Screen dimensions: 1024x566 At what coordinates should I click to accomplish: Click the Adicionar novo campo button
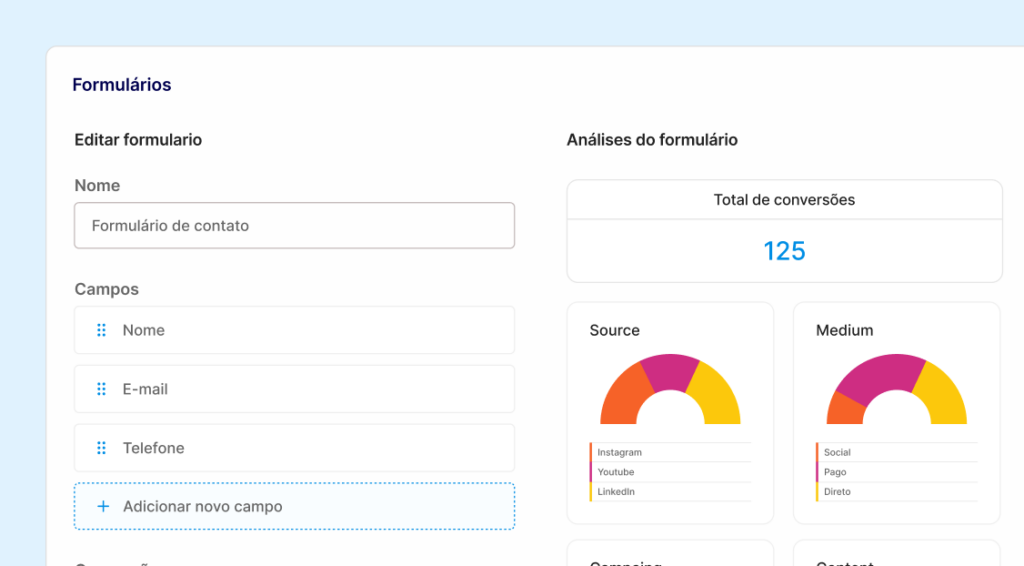click(x=294, y=506)
